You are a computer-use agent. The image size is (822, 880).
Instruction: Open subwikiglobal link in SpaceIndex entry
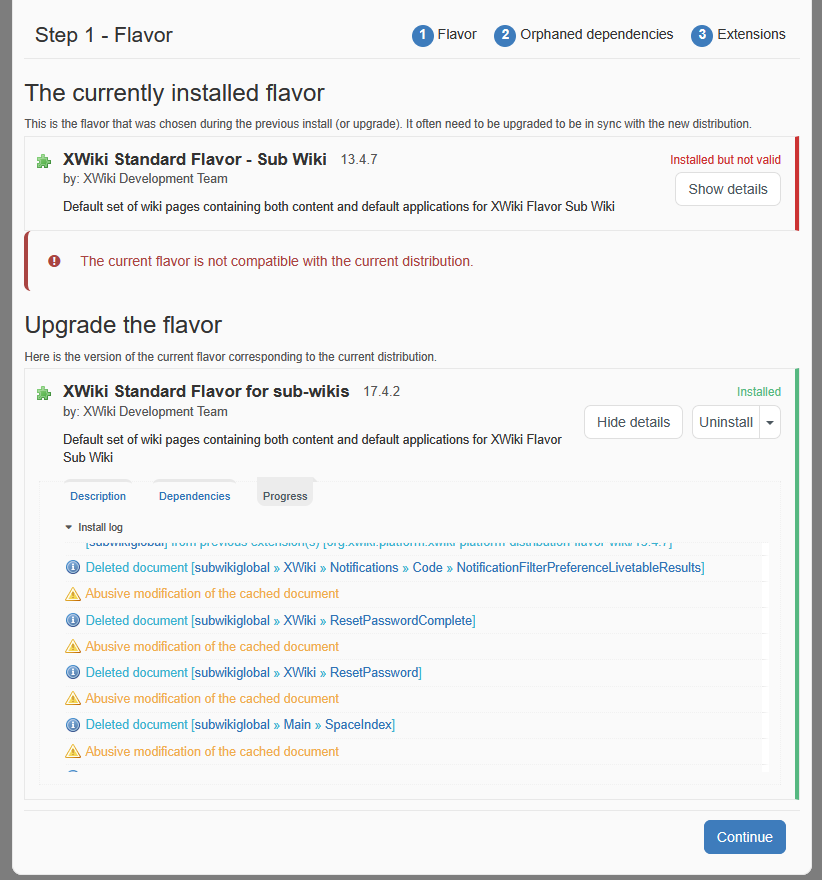coord(232,725)
